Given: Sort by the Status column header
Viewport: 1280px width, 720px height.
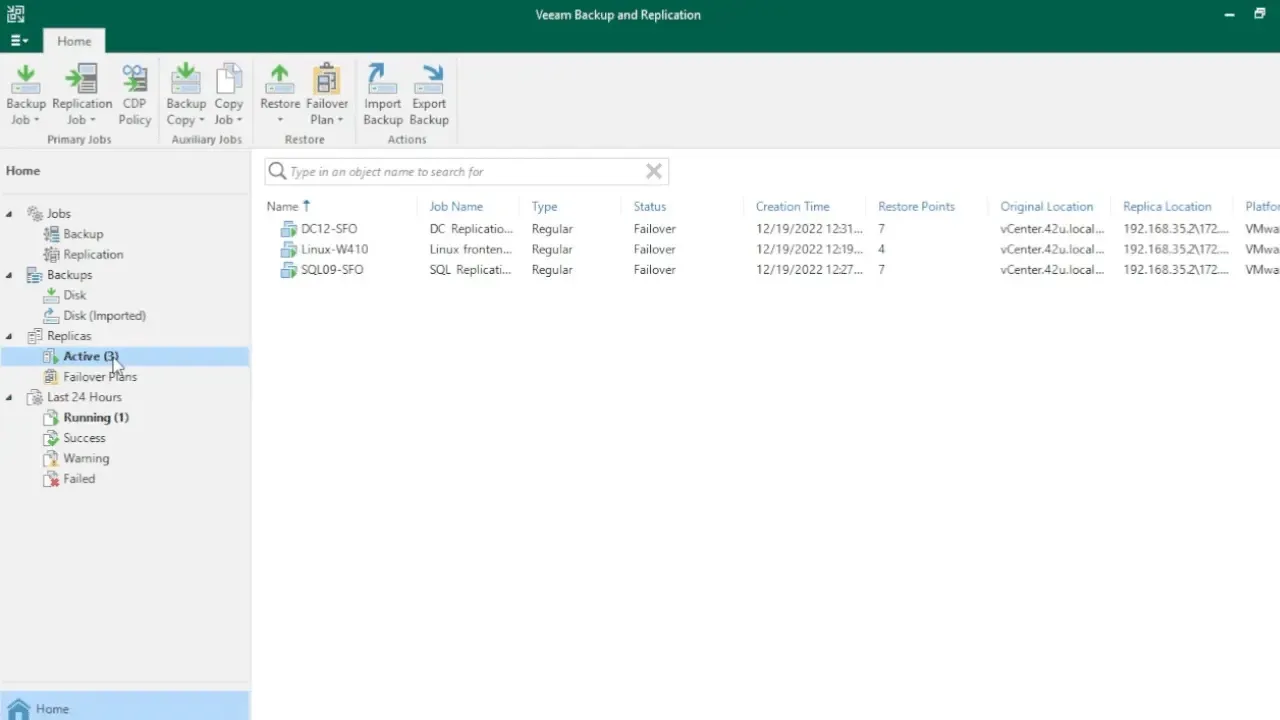Looking at the screenshot, I should pyautogui.click(x=650, y=207).
